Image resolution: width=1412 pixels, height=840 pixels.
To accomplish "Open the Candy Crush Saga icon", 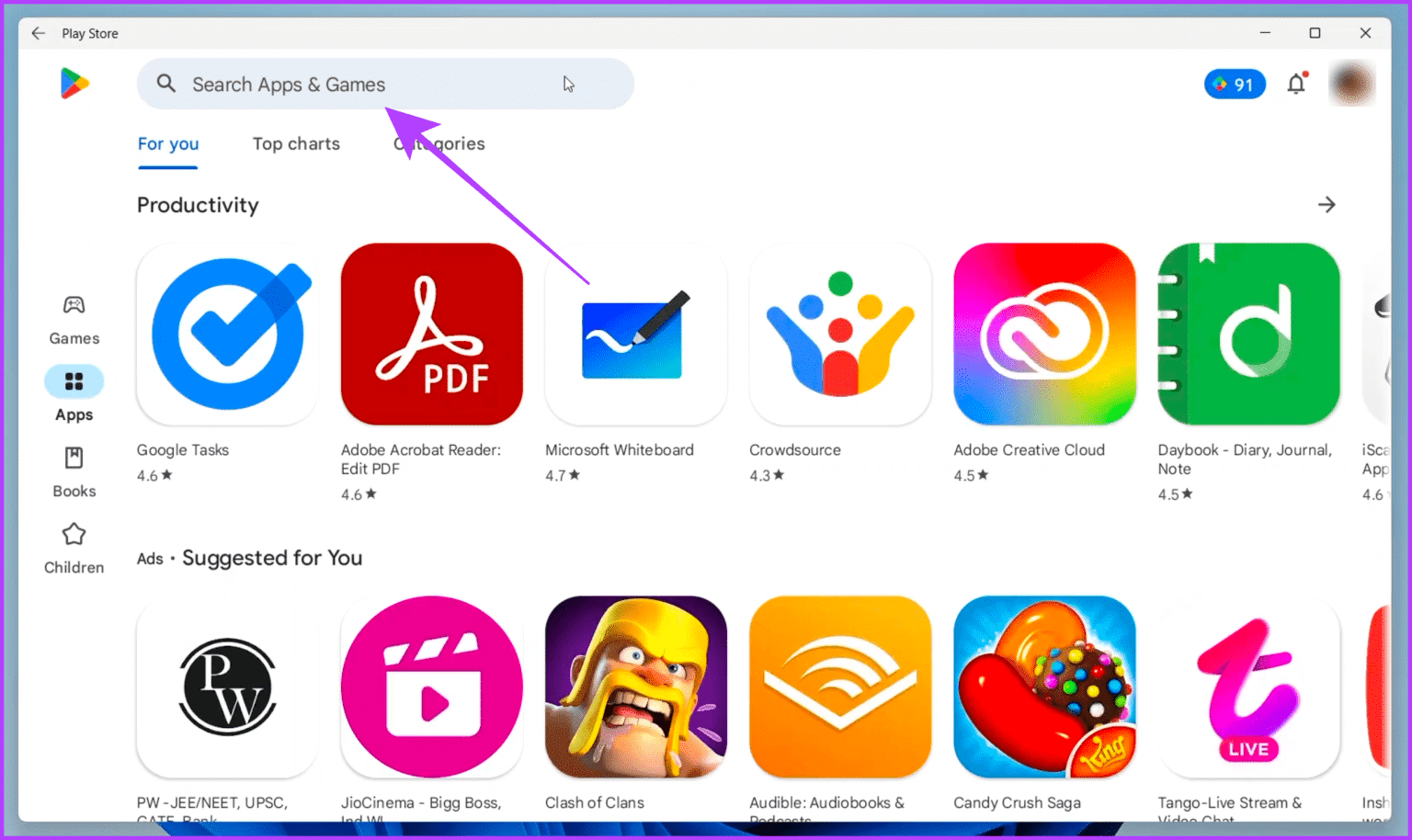I will pyautogui.click(x=1044, y=687).
